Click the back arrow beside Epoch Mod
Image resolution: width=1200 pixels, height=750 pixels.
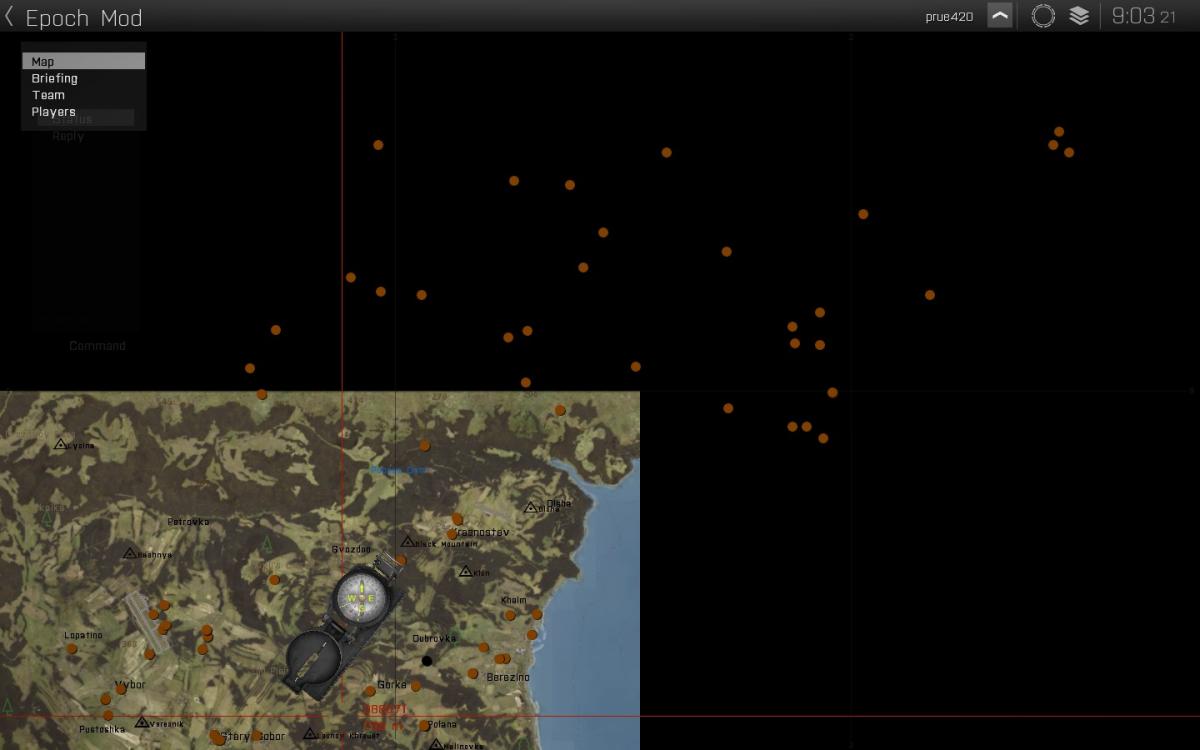coord(9,16)
